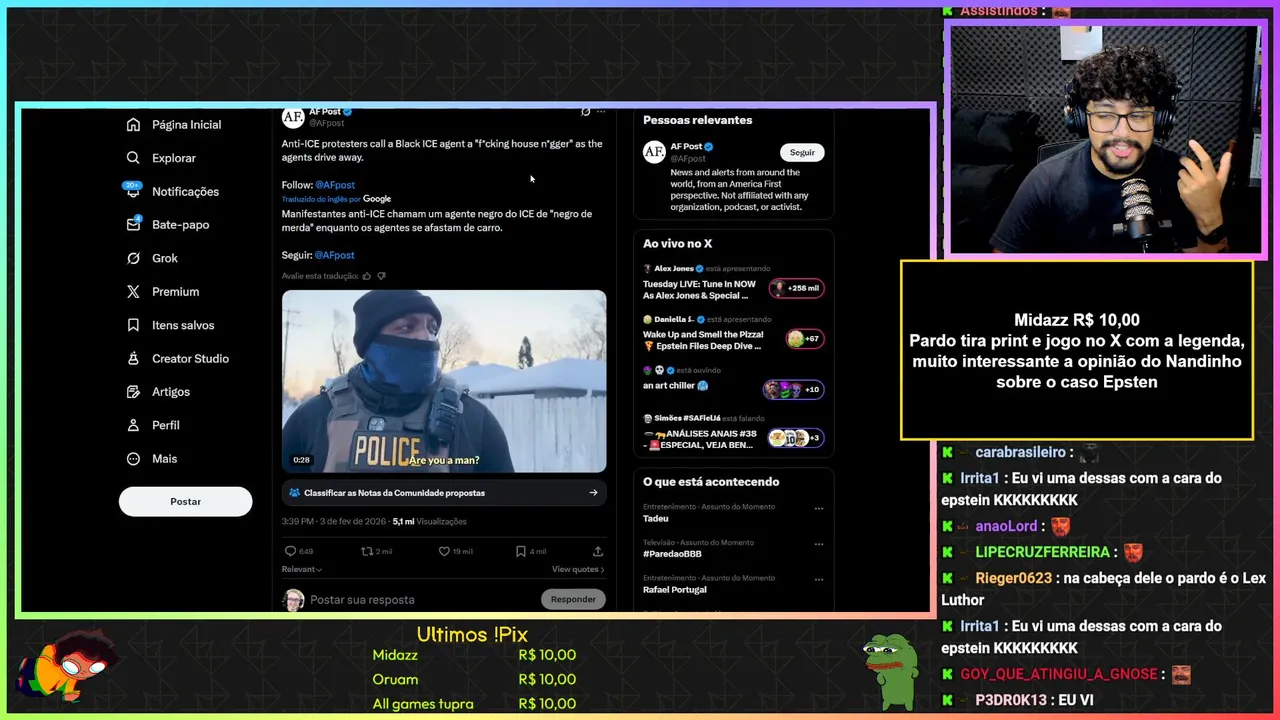Open Bate-papo messages icon
The width and height of the screenshot is (1280, 720).
[x=133, y=225]
